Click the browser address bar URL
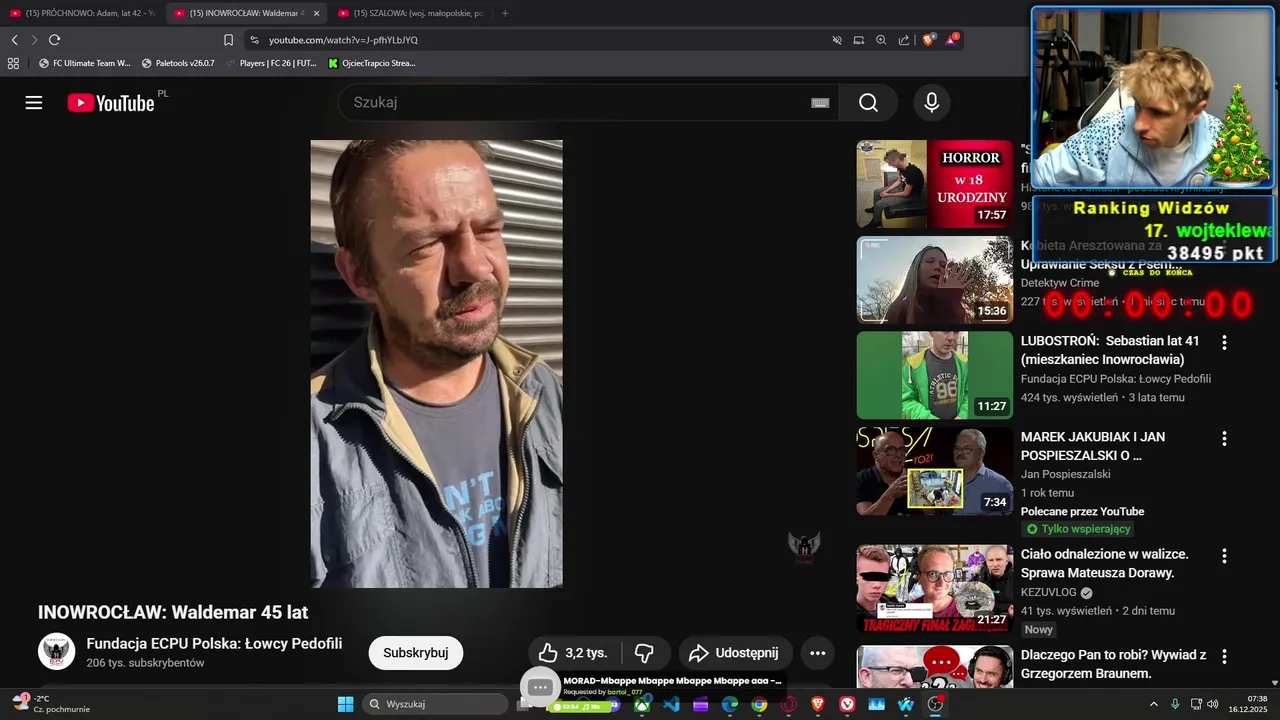1280x720 pixels. point(343,40)
